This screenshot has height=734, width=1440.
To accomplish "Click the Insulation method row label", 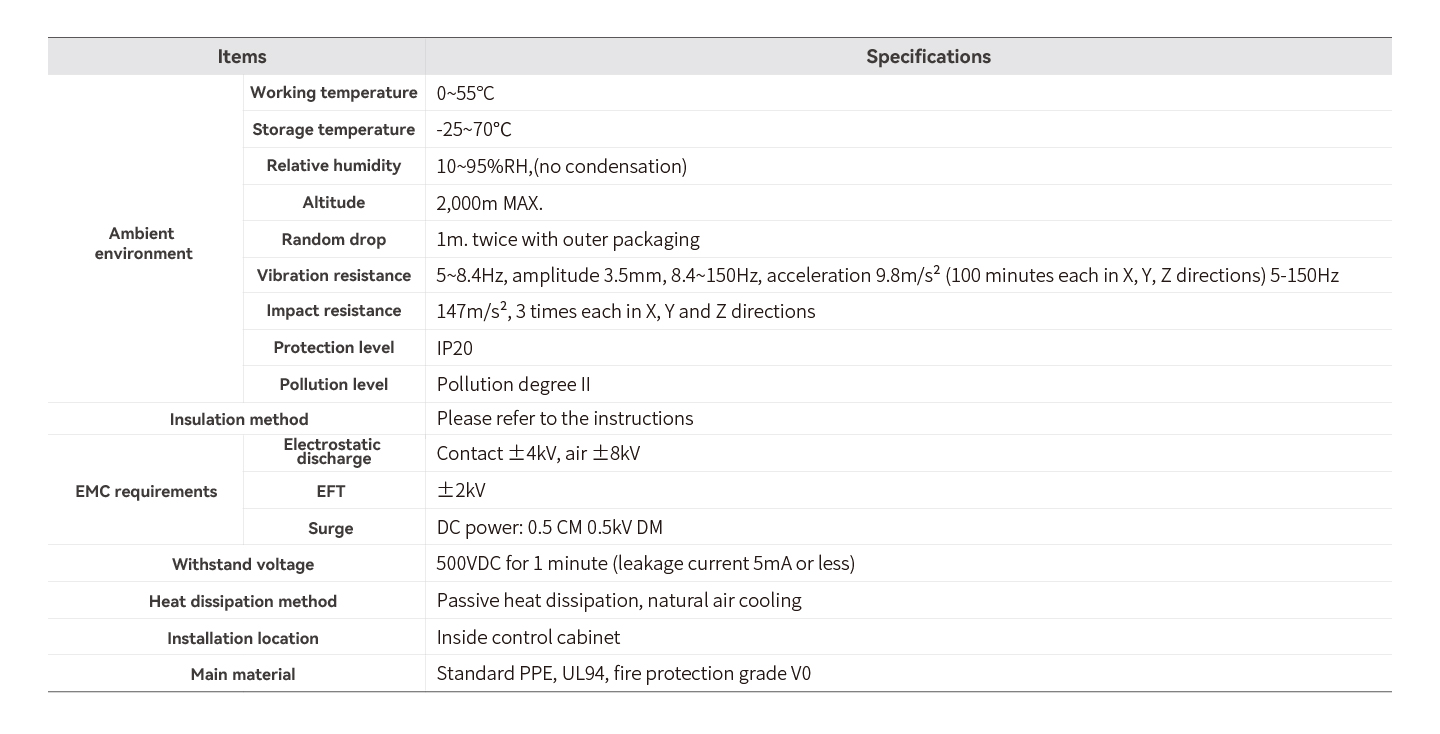I will point(239,420).
